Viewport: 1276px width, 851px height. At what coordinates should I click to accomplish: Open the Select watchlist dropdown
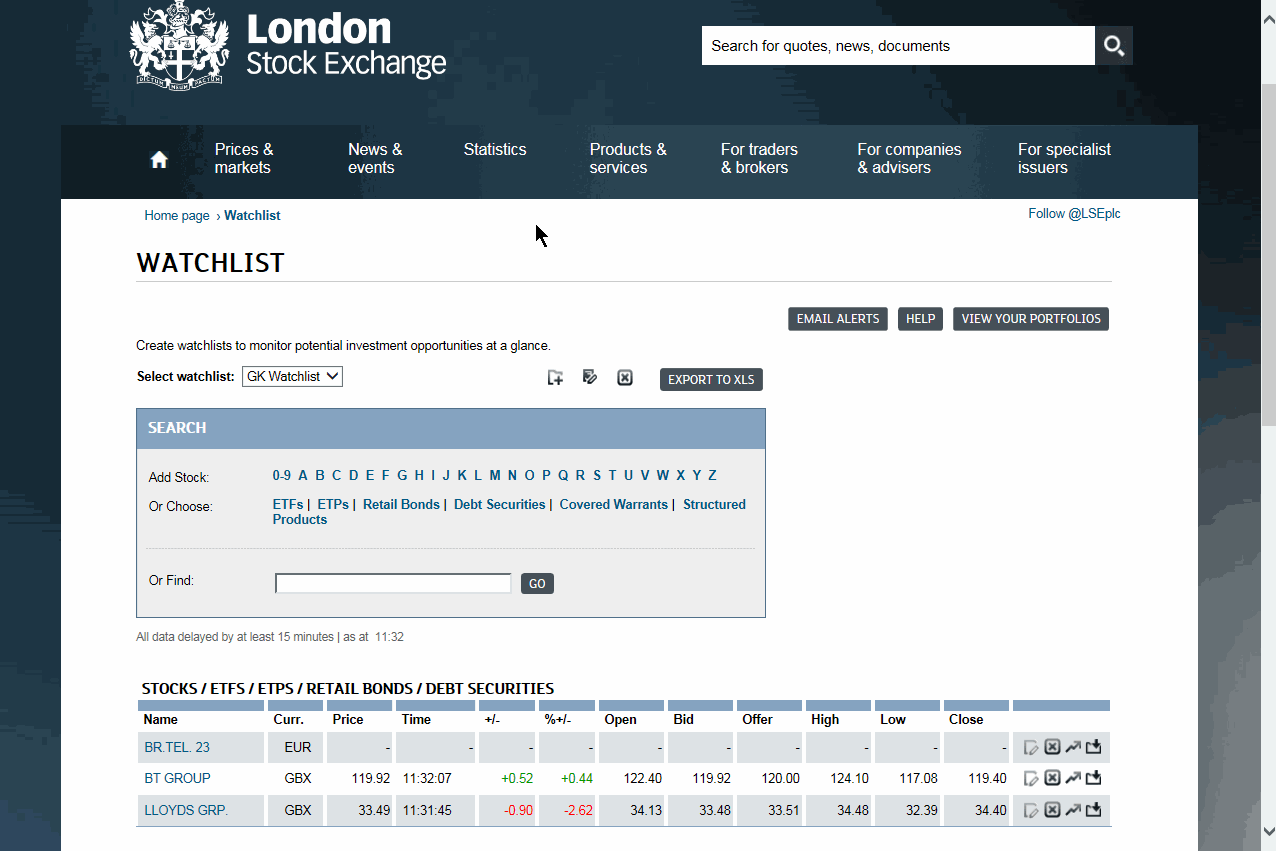click(x=292, y=377)
